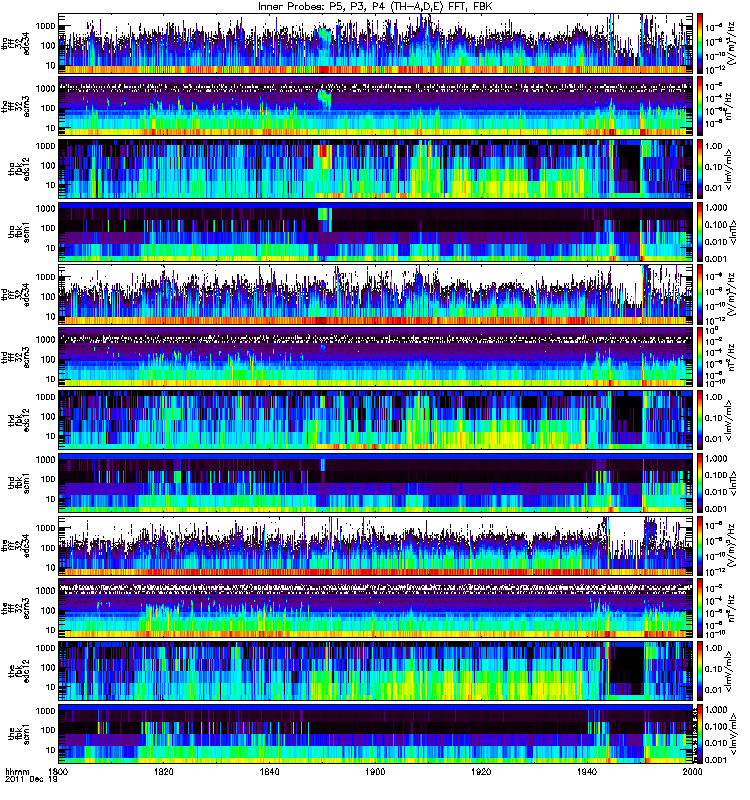This screenshot has width=750, height=800.
Task: Click the "2011 Dec 19" date label
Action: (x=31, y=779)
